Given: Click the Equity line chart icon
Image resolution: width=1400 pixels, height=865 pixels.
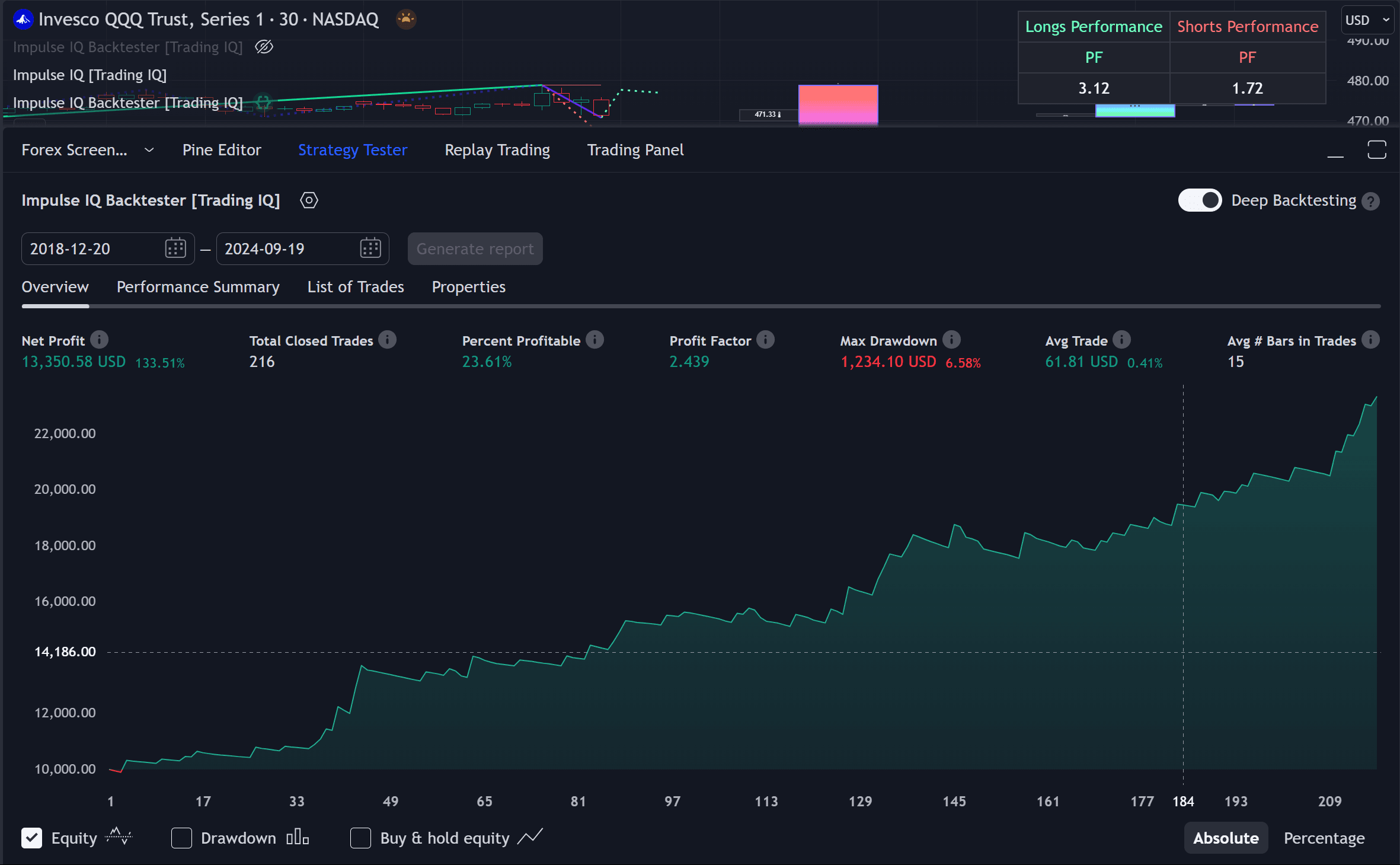Looking at the screenshot, I should coord(119,837).
